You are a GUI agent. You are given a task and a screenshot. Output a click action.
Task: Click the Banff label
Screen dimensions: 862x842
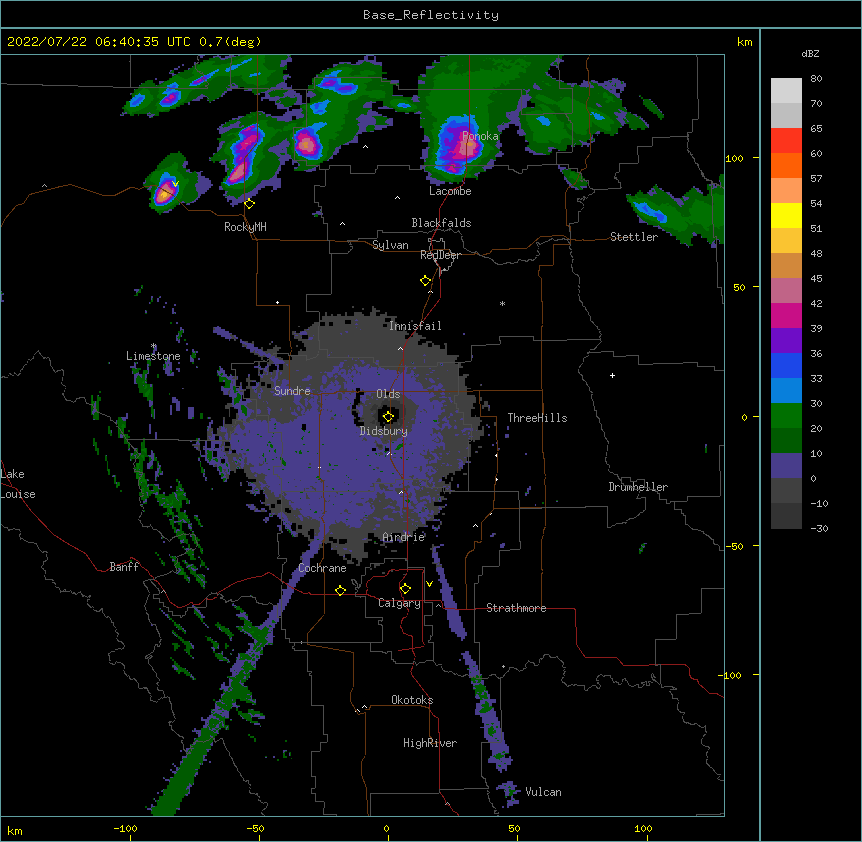[x=124, y=567]
